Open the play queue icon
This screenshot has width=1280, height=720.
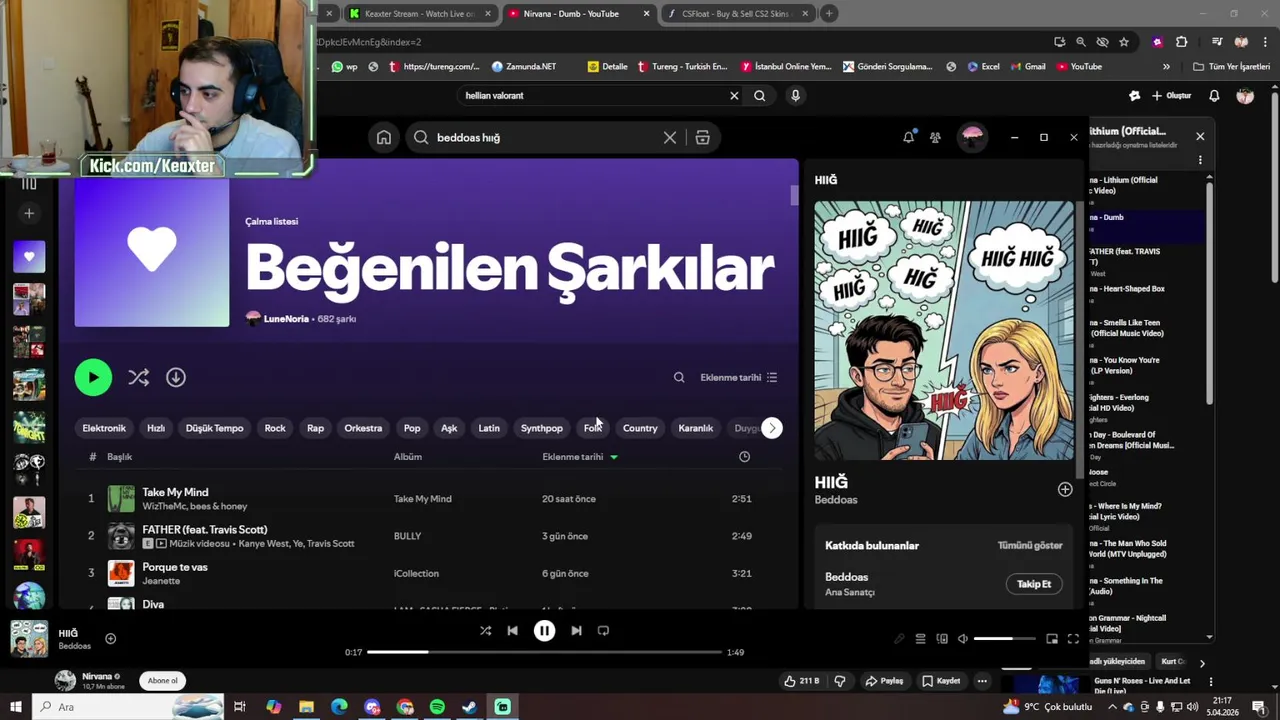click(x=920, y=639)
